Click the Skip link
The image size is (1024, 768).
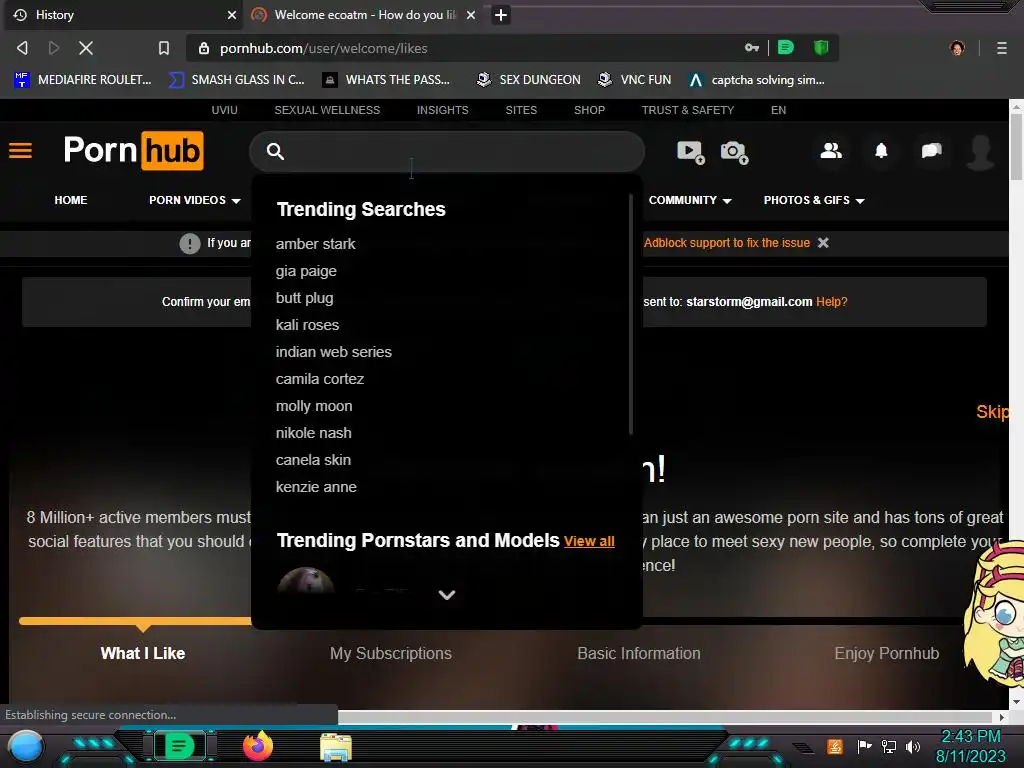tap(992, 412)
